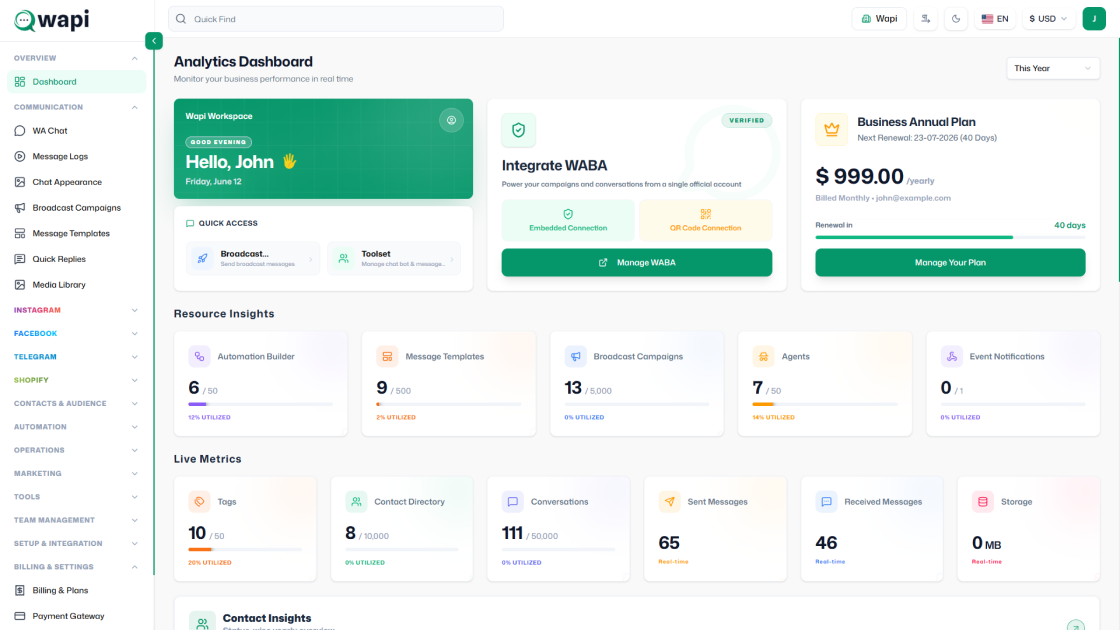Viewport: 1120px width, 630px height.
Task: Open the translate icon in top bar
Action: [925, 19]
